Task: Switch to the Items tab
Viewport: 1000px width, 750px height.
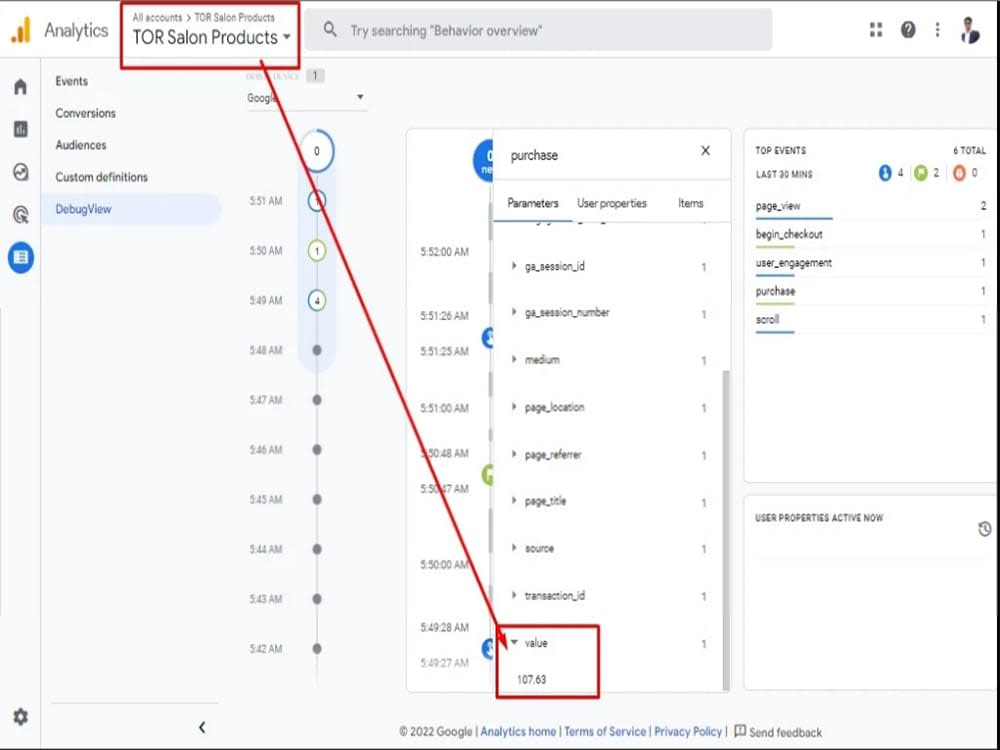Action: [x=691, y=202]
